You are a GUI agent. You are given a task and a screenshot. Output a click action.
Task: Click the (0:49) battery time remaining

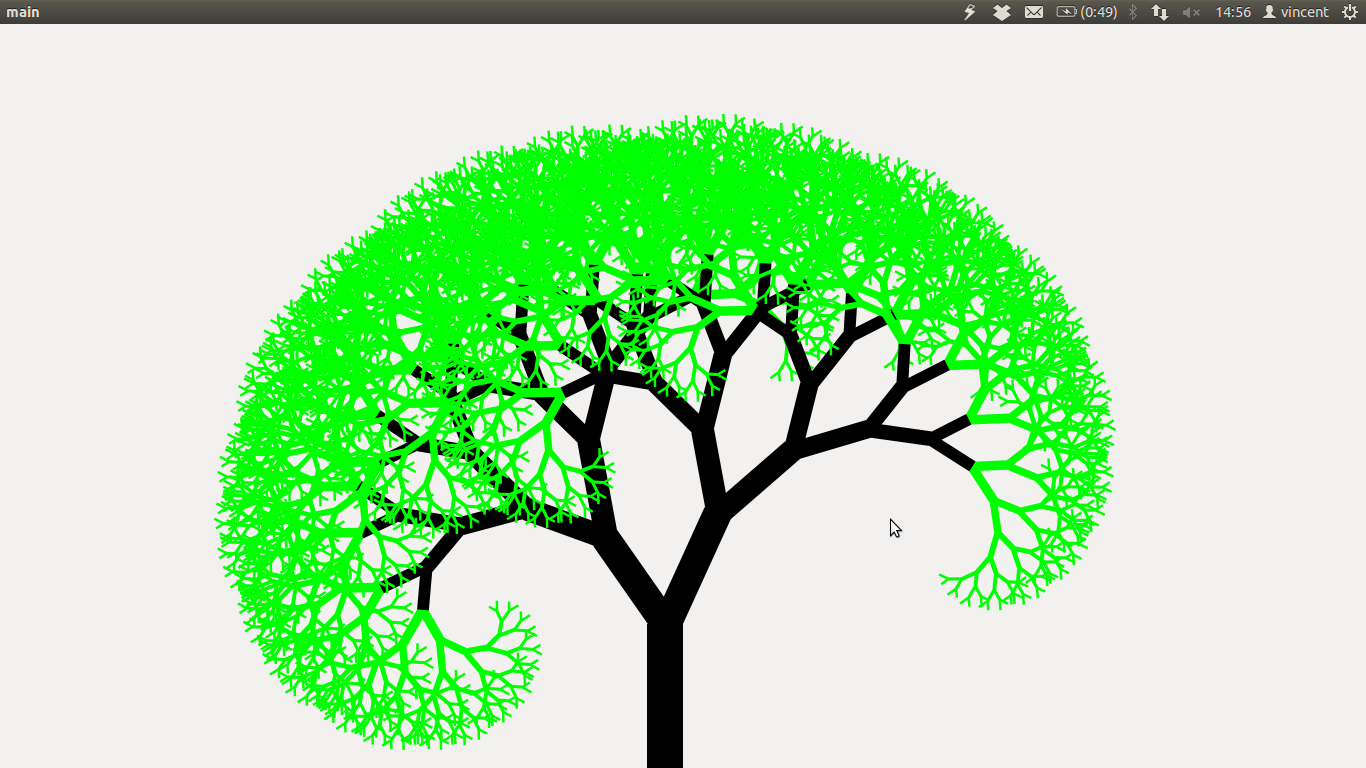coord(1099,12)
